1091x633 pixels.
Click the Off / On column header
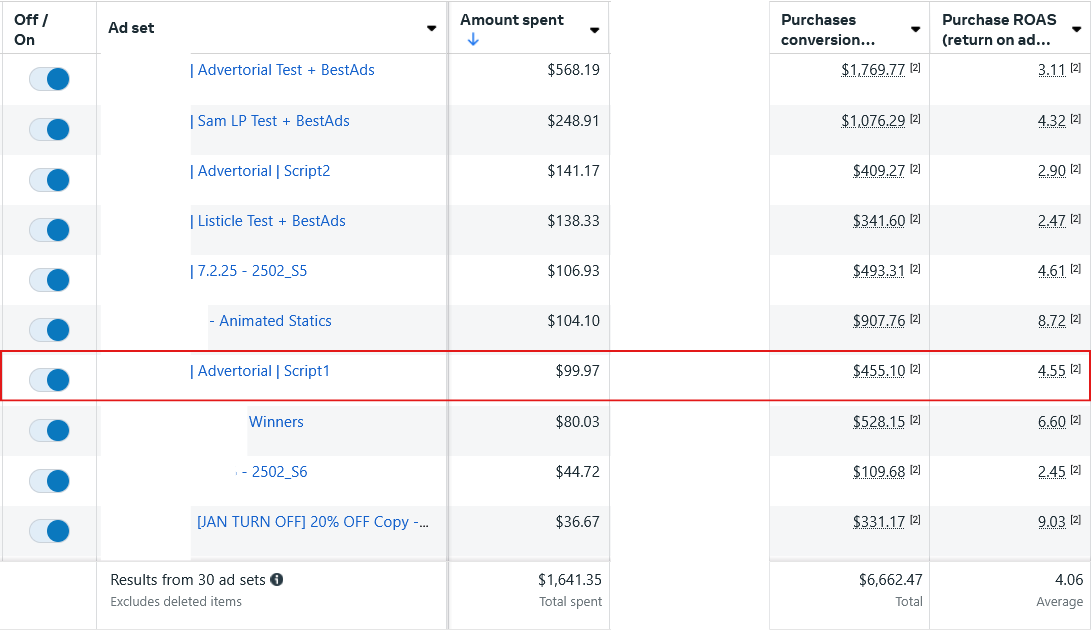(x=31, y=29)
